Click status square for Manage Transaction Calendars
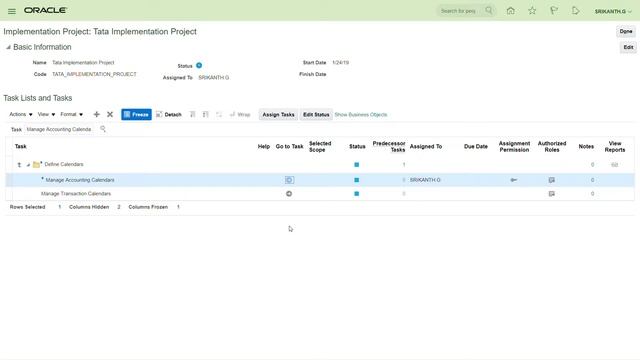The height and width of the screenshot is (360, 640). coord(357,194)
